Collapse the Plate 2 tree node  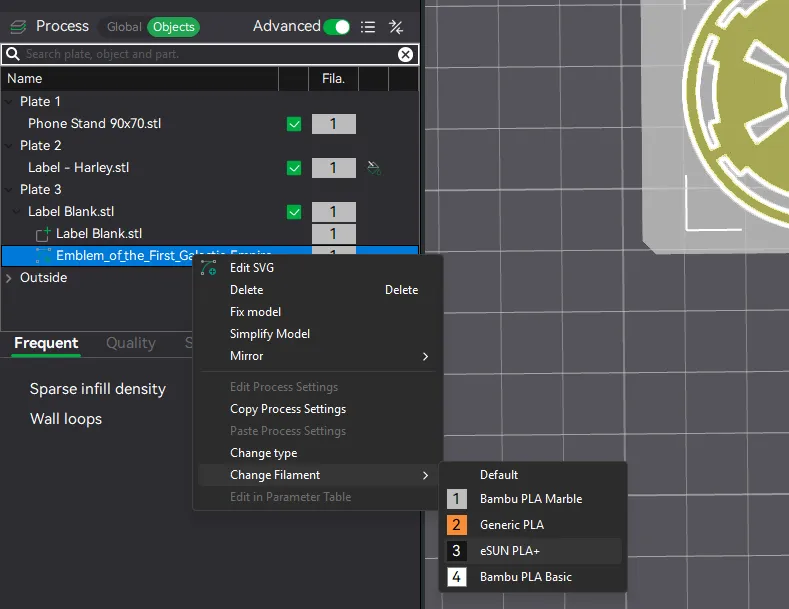[x=9, y=145]
